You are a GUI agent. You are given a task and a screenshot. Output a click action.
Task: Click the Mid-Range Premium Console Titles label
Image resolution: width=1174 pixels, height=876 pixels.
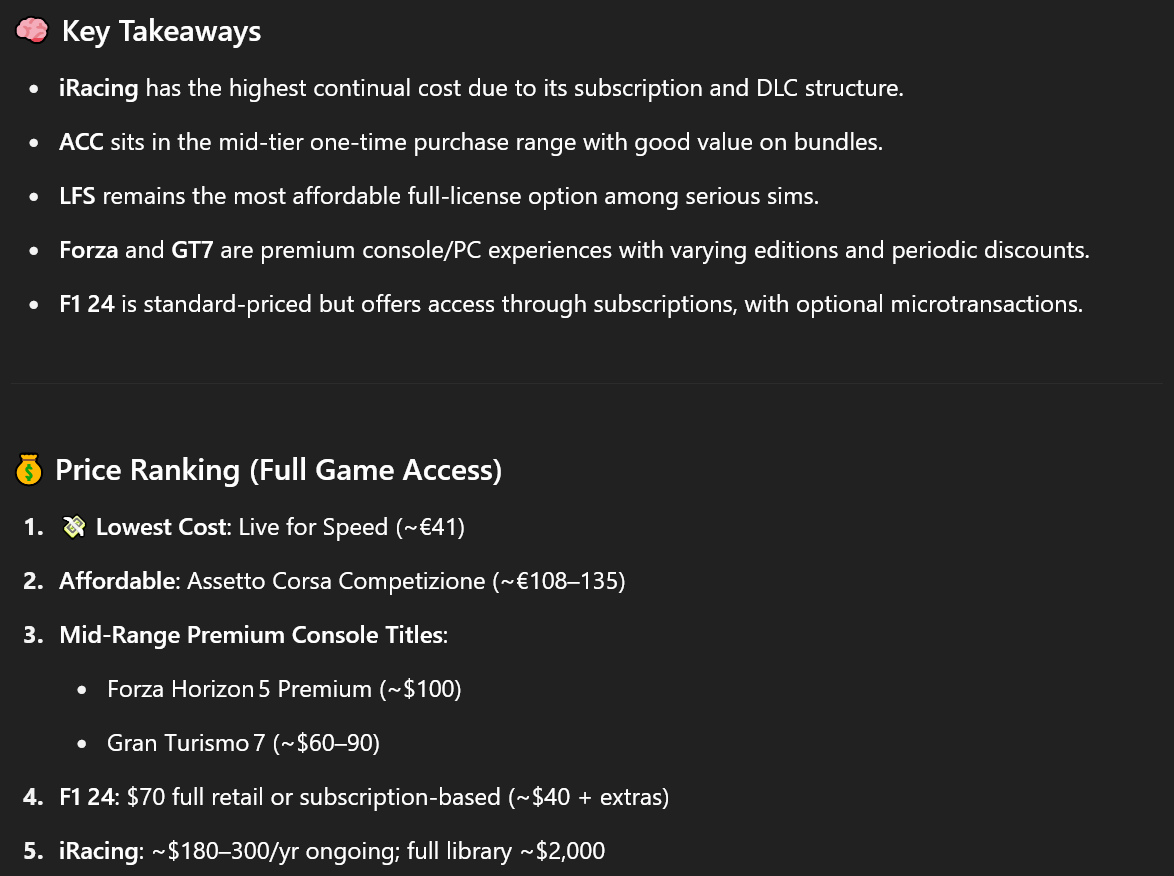252,635
